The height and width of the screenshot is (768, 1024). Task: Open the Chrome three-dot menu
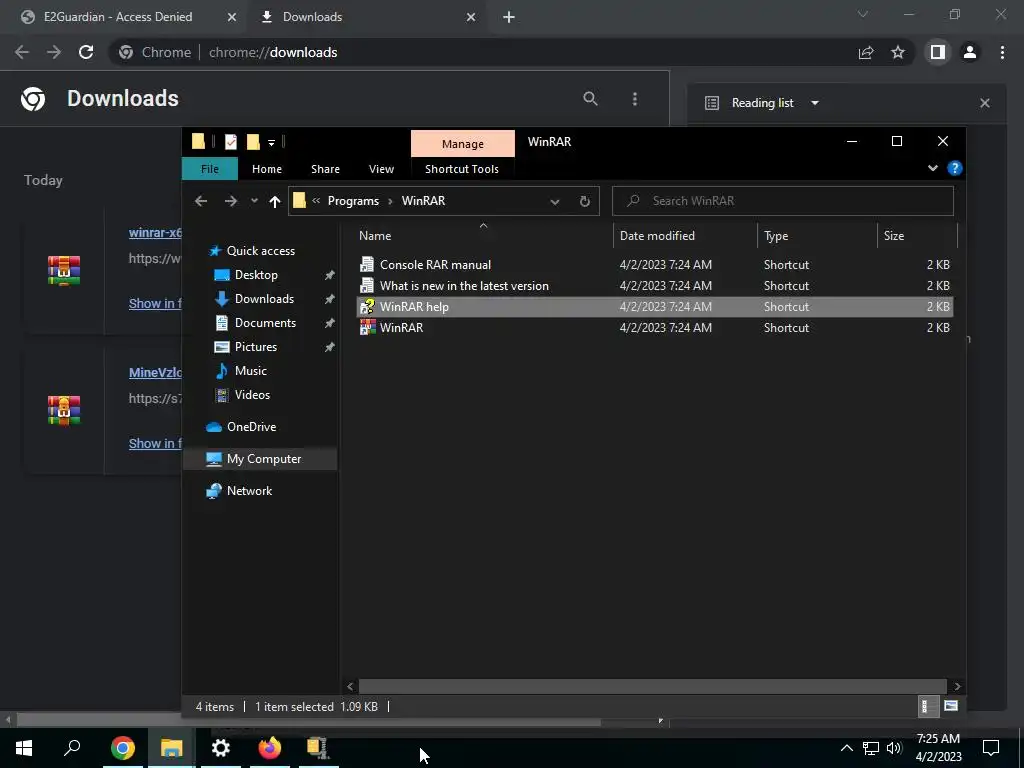(x=1002, y=52)
